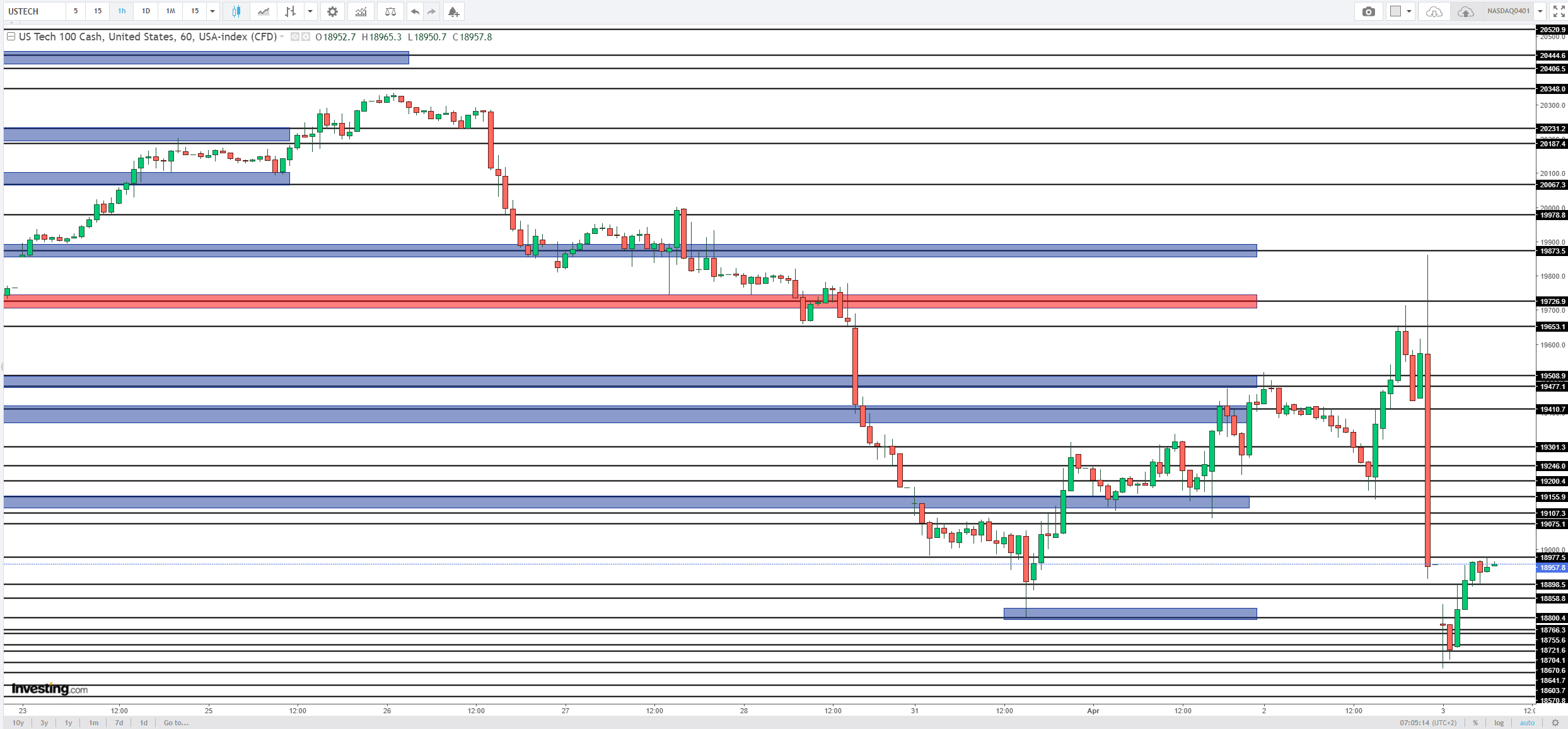Open the timeframe interval dropdown arrow
Screen dimensions: 1568x729
[212, 11]
